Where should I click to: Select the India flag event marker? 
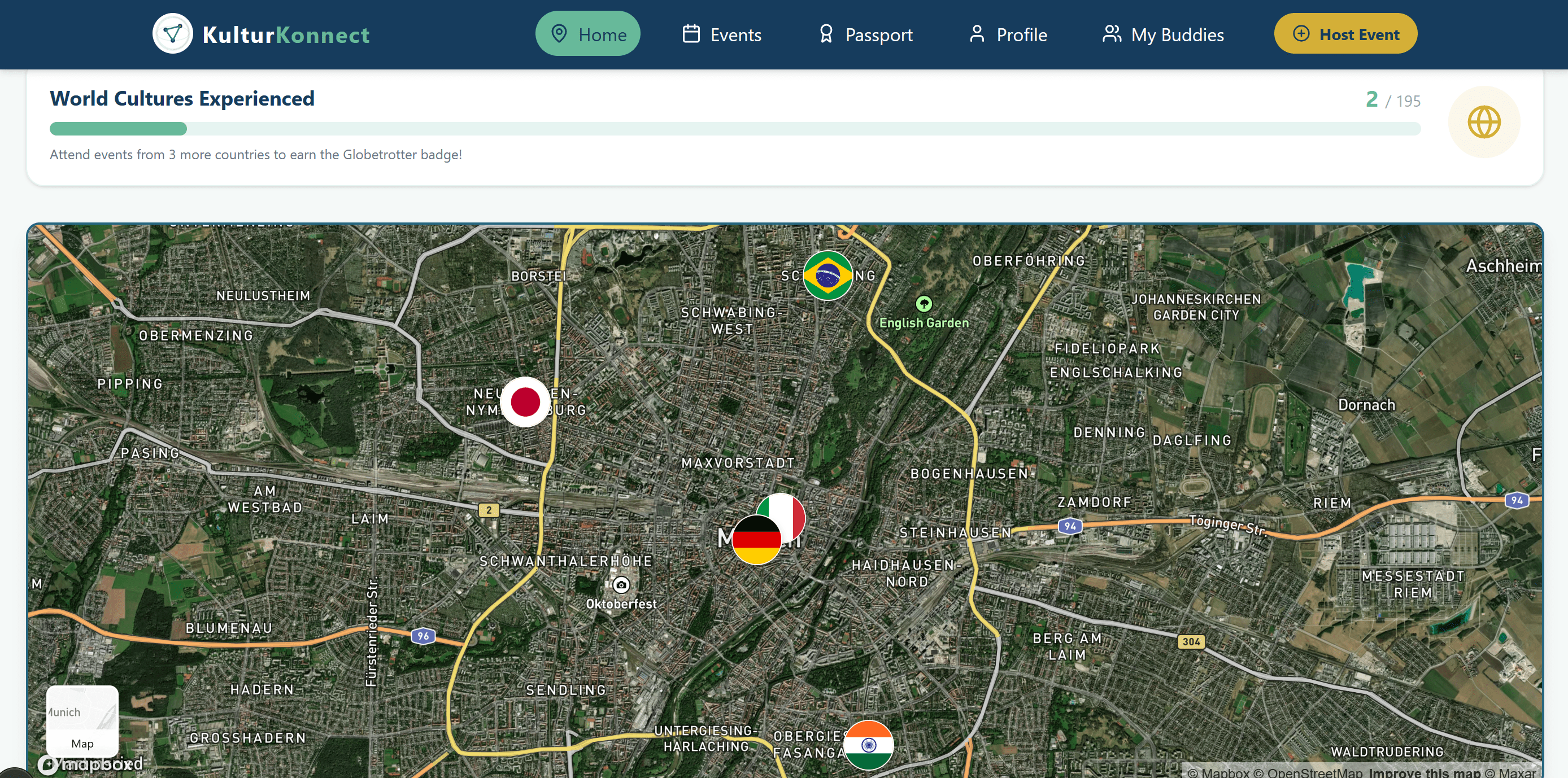[x=869, y=745]
